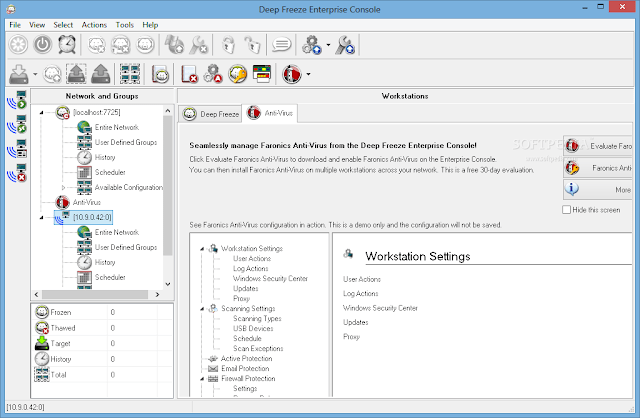The height and width of the screenshot is (418, 640).
Task: Click the sidebar console red-X remove icon
Action: click(x=17, y=173)
